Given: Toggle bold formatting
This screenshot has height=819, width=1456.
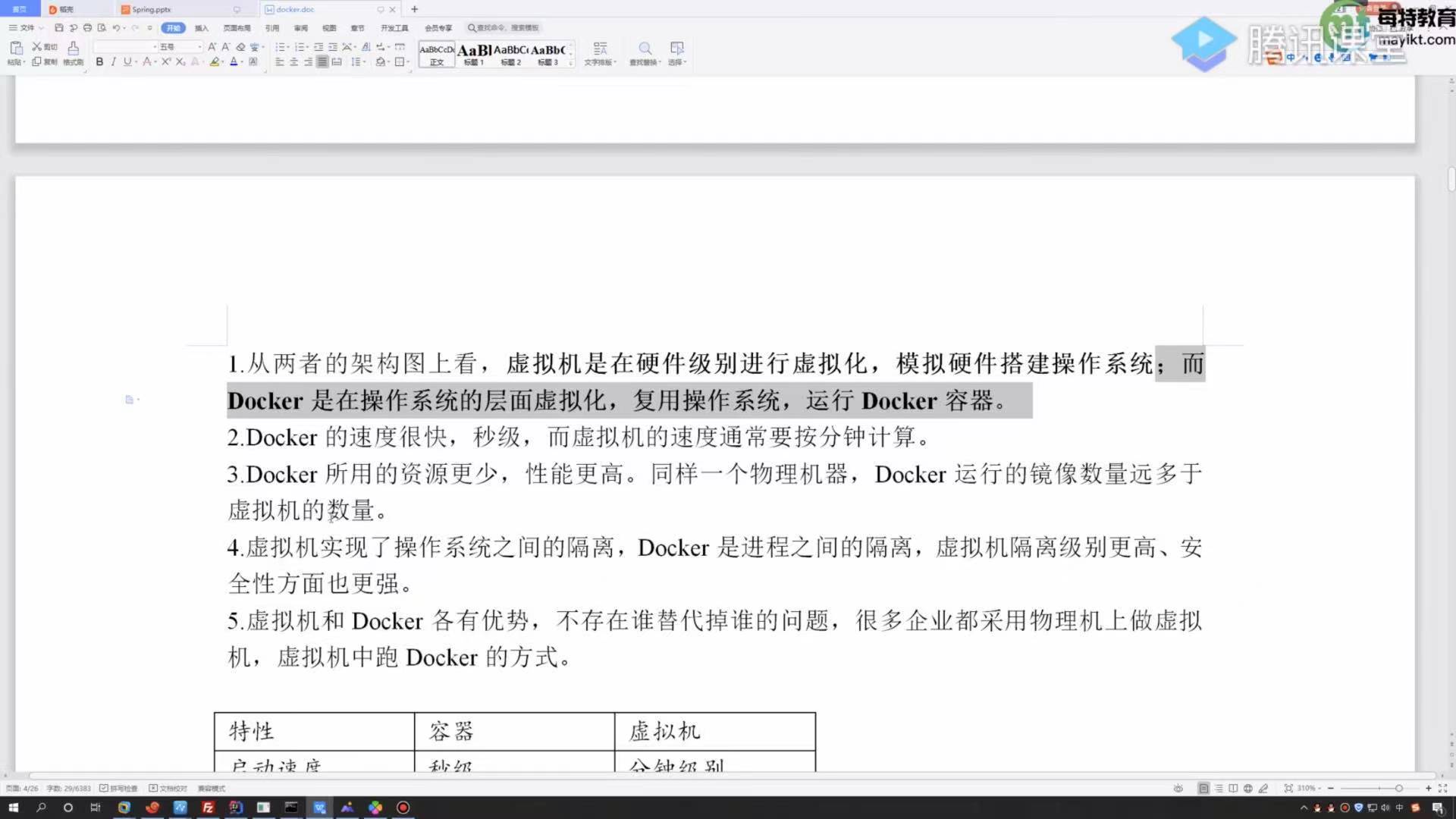Looking at the screenshot, I should pyautogui.click(x=99, y=61).
